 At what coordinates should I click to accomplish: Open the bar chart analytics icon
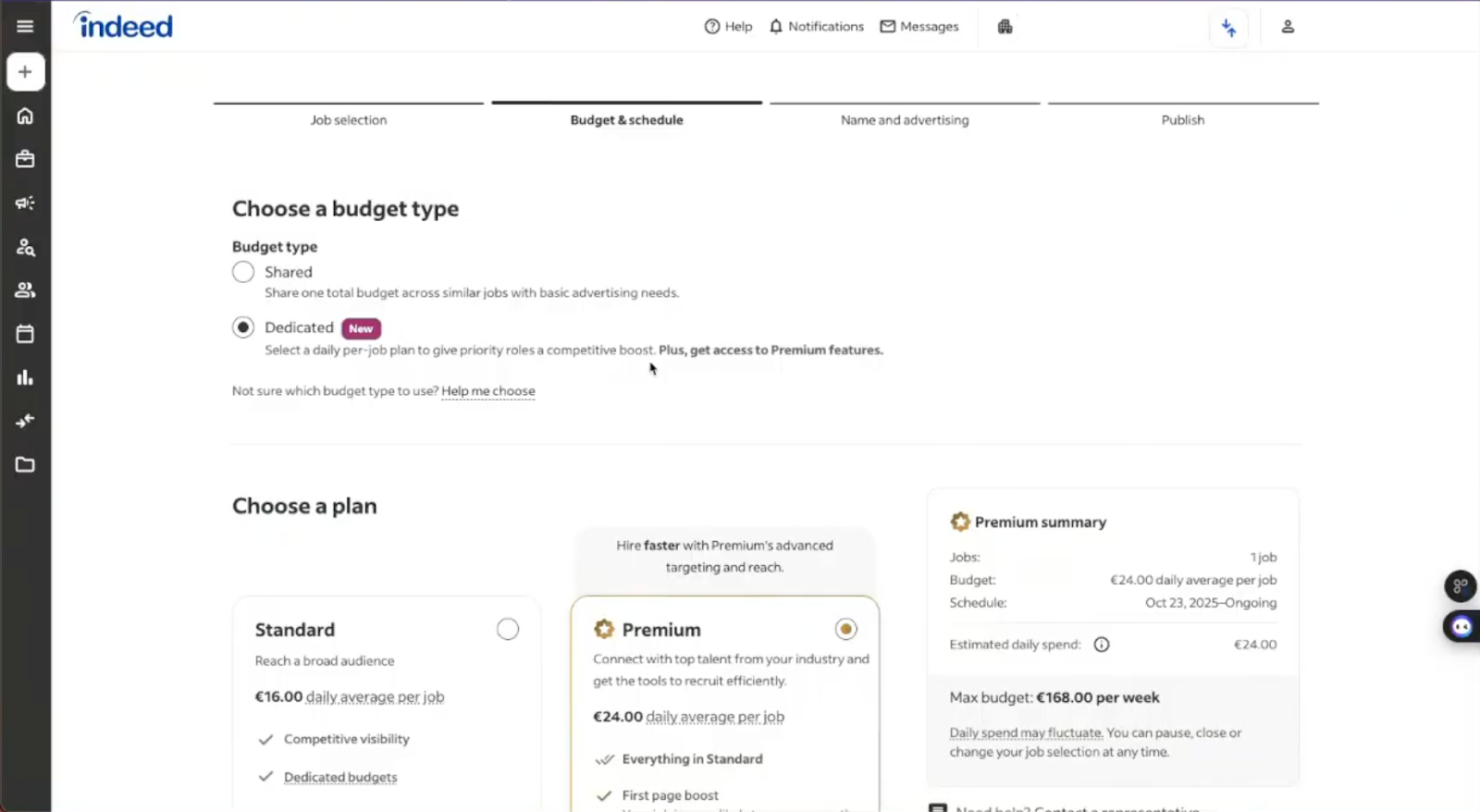pos(25,377)
